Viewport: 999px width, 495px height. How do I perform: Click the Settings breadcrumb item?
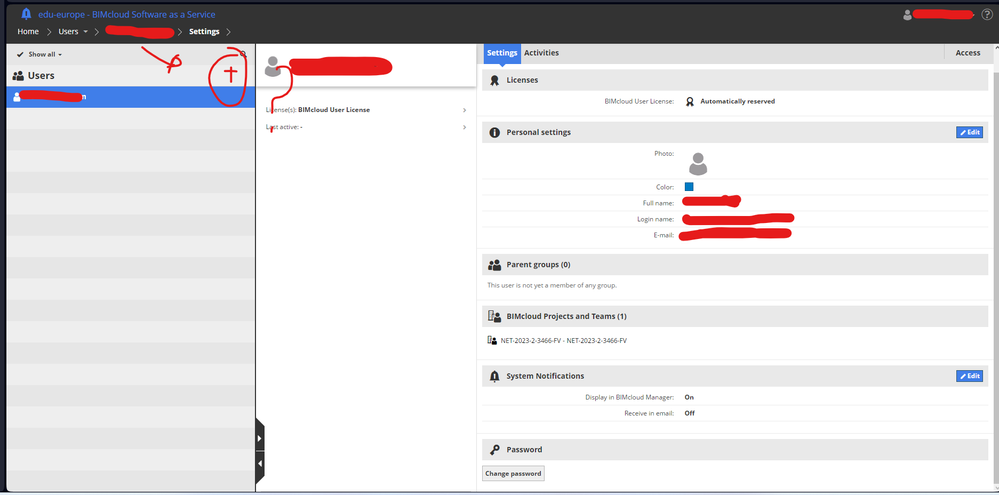tap(204, 31)
